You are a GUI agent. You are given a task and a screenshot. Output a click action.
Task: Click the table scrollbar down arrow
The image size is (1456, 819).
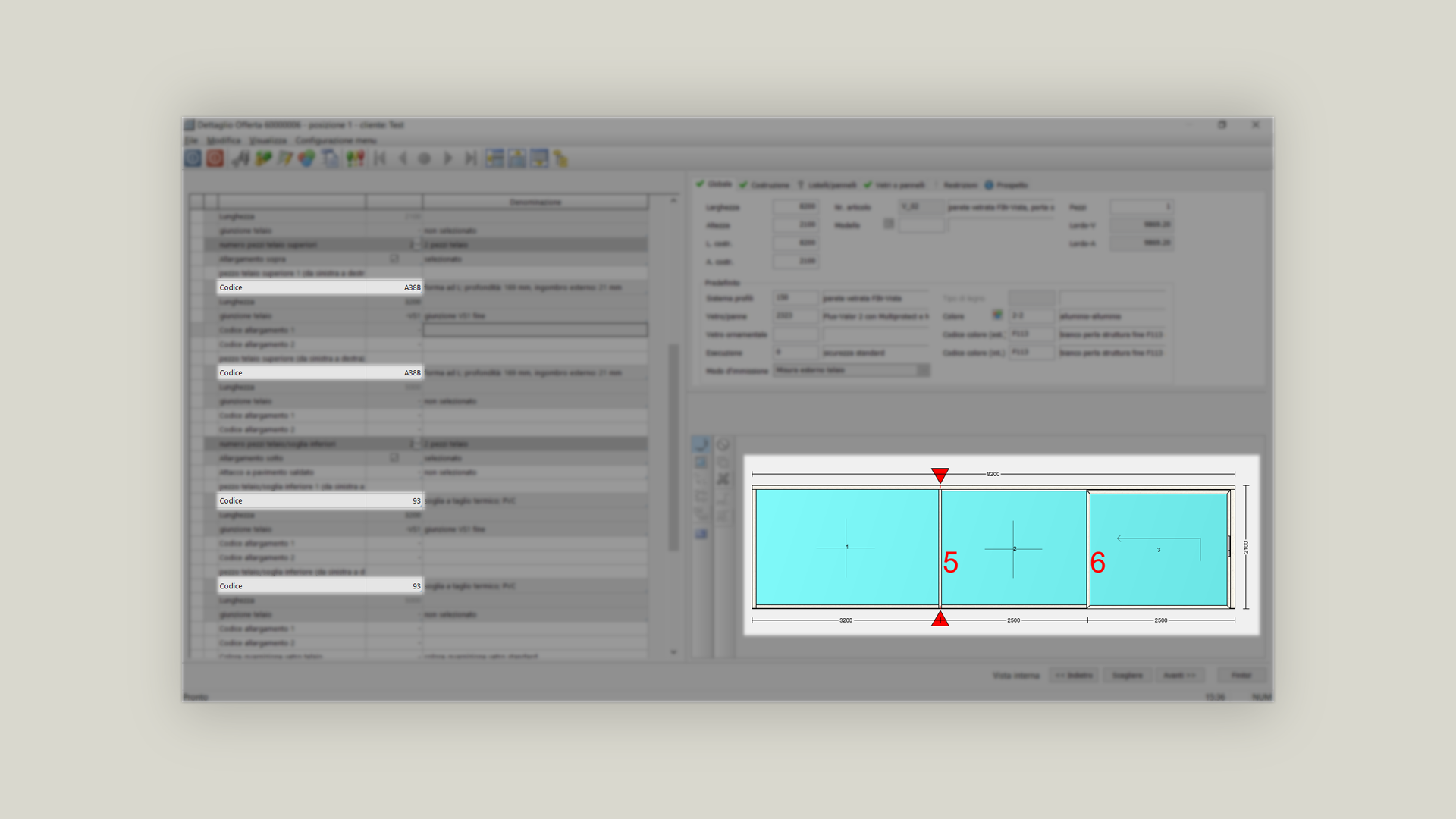click(x=673, y=651)
